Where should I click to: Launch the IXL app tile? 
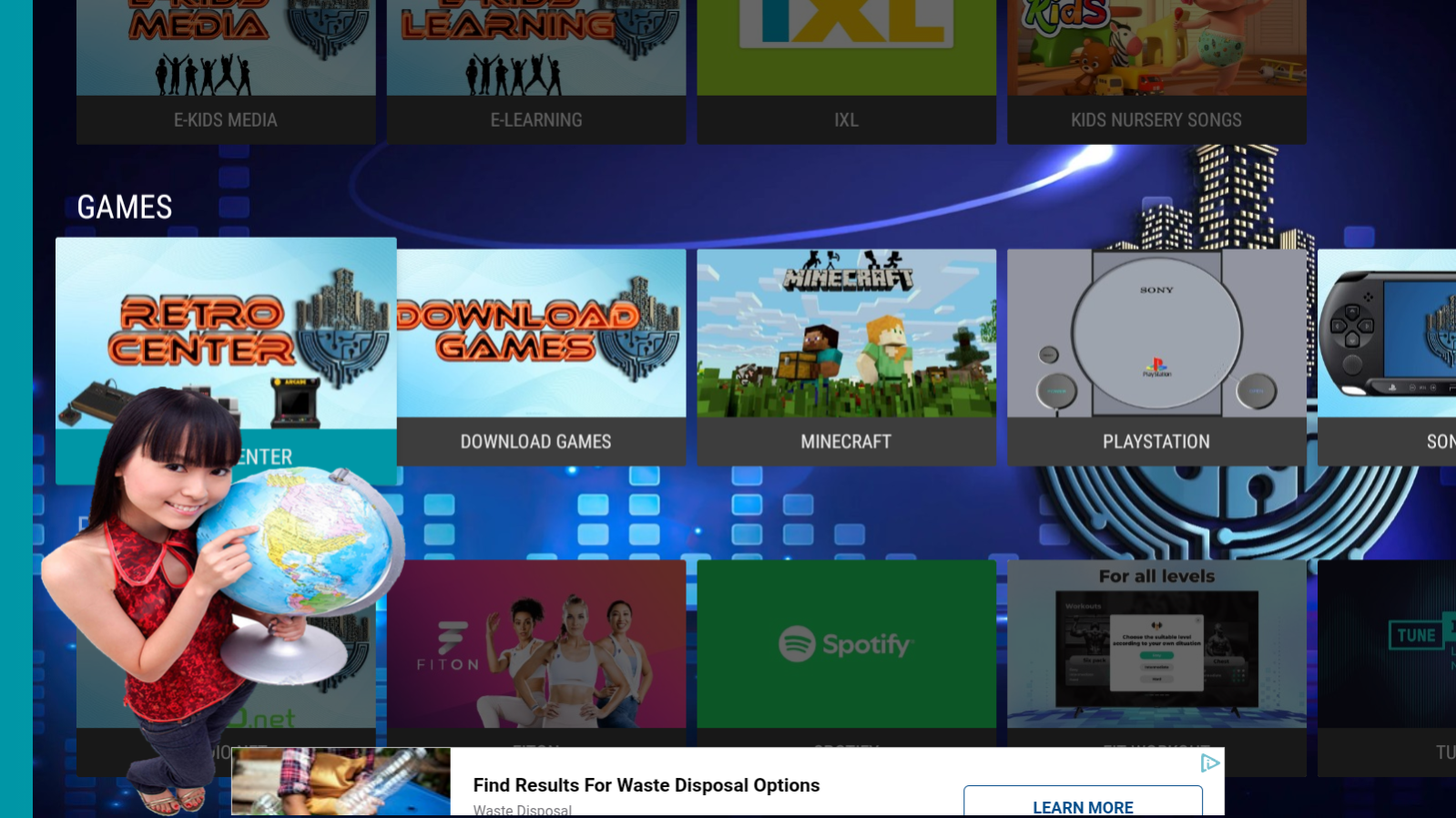847,72
